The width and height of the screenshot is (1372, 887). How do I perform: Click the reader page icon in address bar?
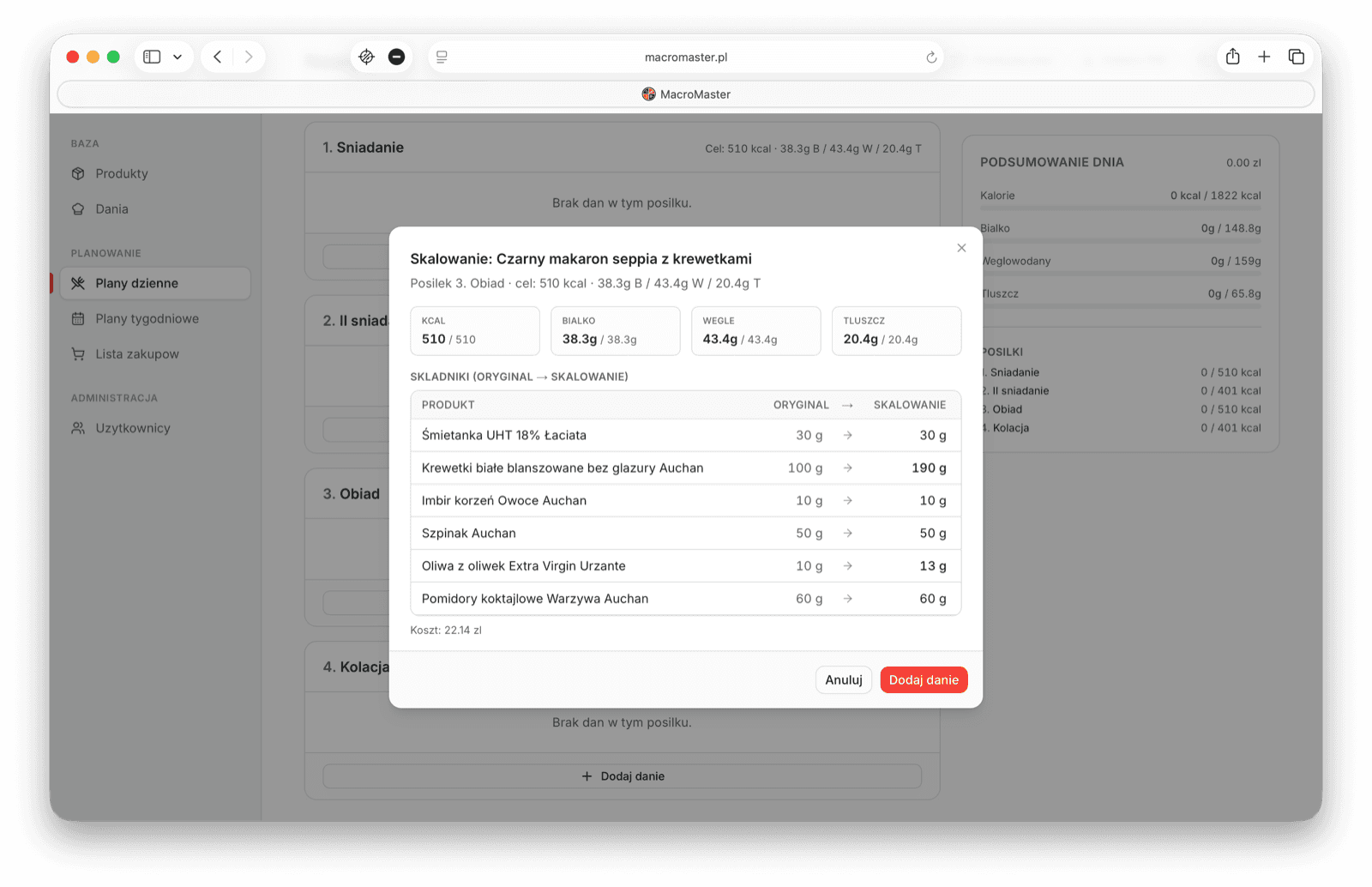pyautogui.click(x=442, y=57)
